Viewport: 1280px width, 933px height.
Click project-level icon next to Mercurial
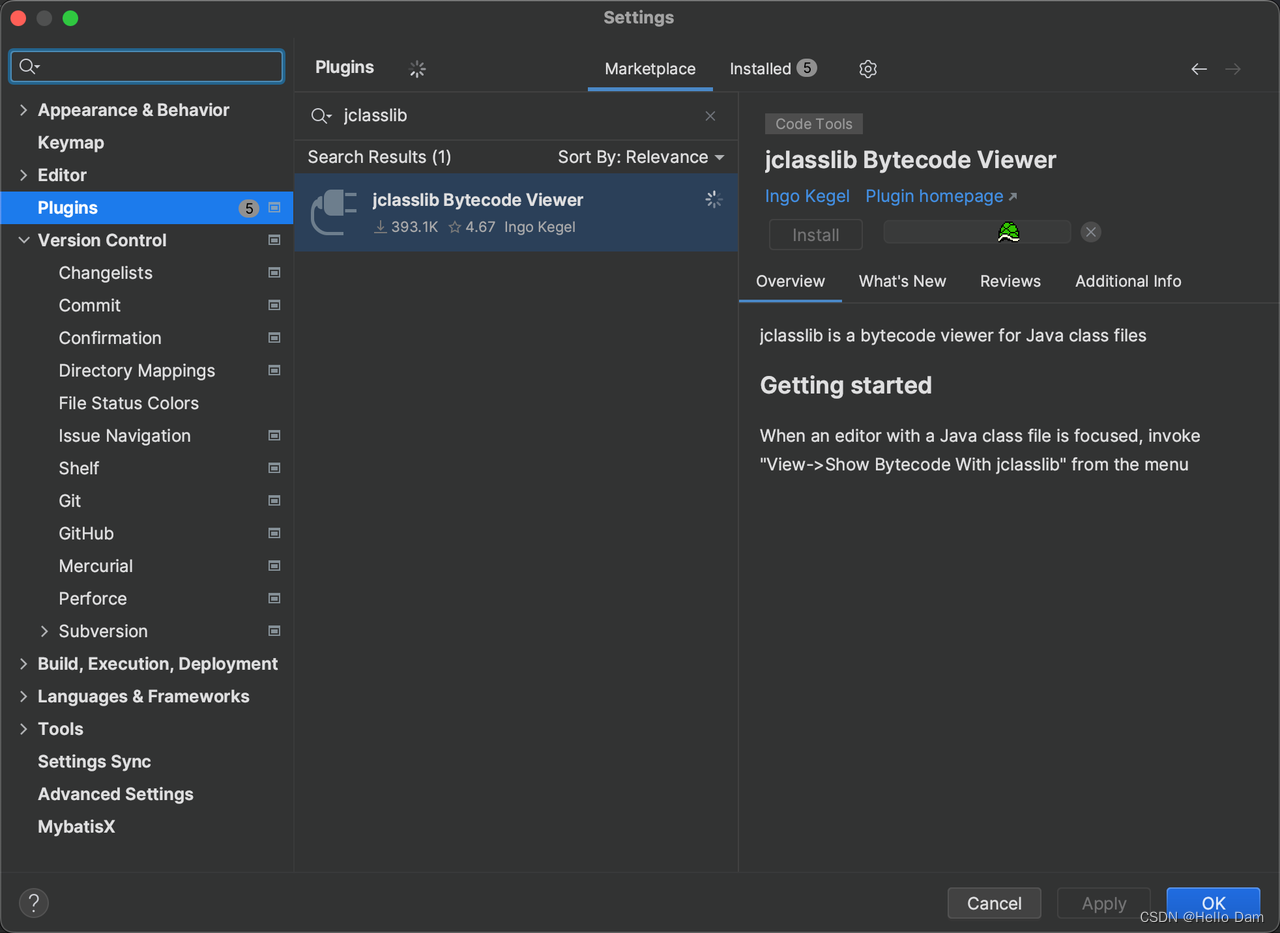pos(274,566)
